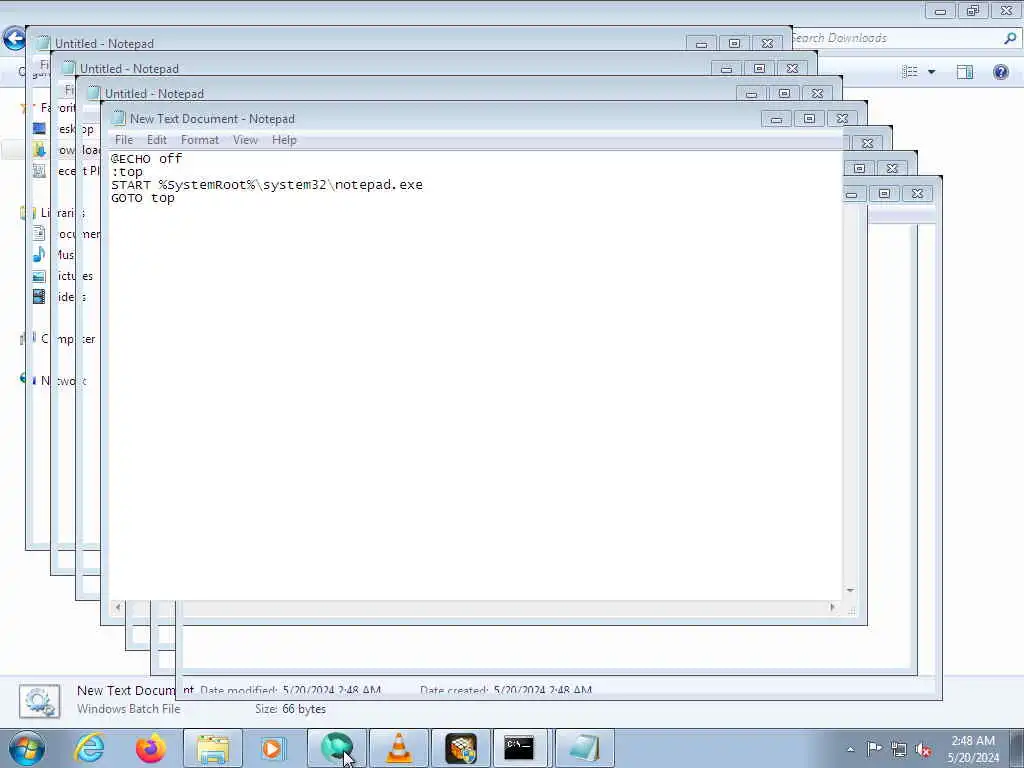Open the network icon in system tray
Image resolution: width=1024 pixels, height=768 pixels.
899,749
